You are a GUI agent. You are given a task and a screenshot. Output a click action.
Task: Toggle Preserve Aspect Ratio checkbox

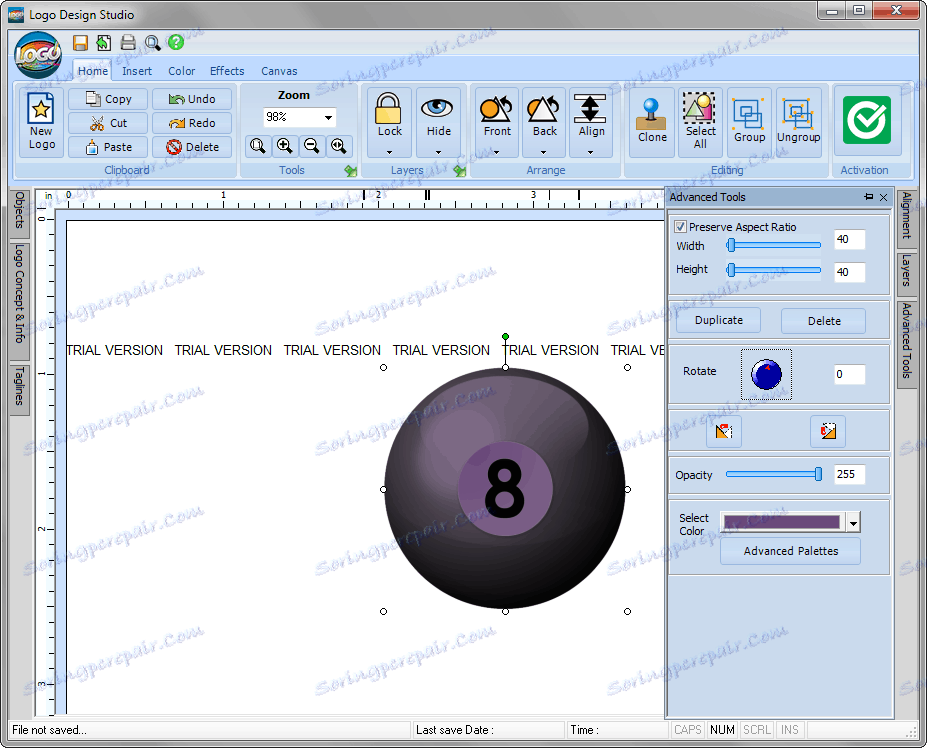[681, 227]
